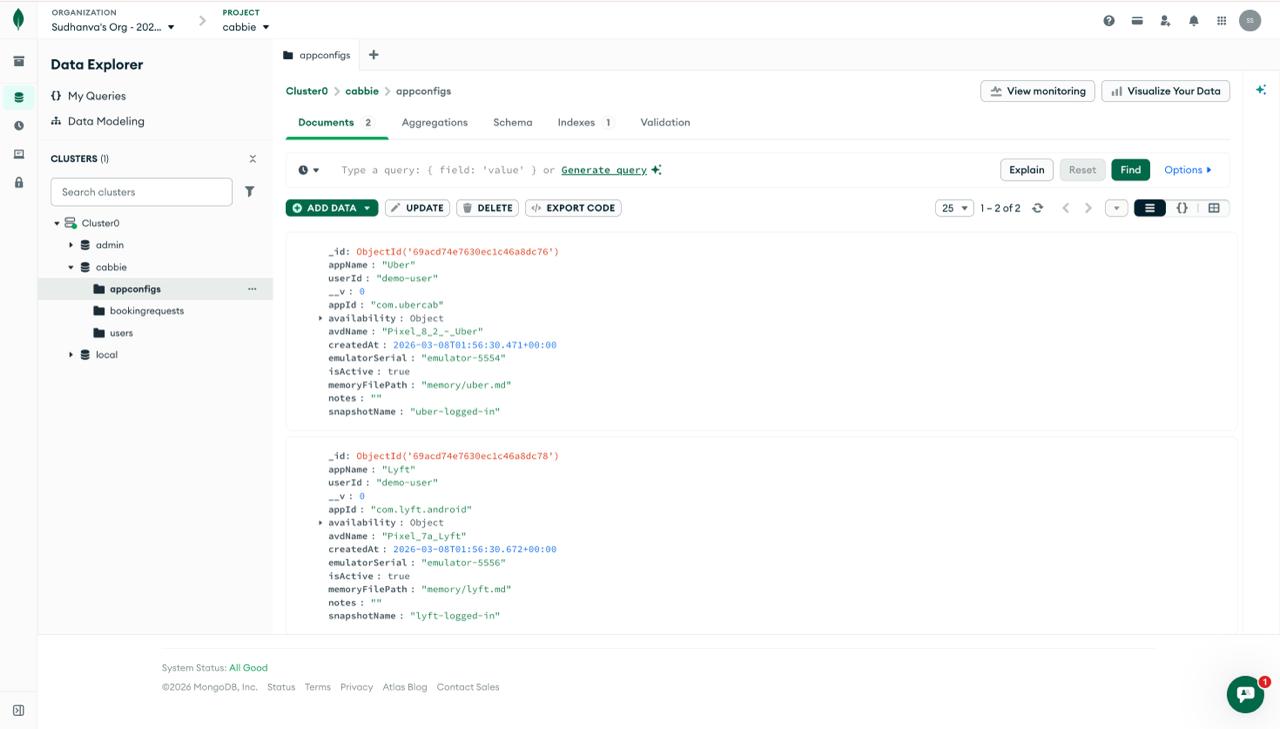Viewport: 1280px width, 729px height.
Task: Collapse the cabbie database node
Action: [x=71, y=267]
